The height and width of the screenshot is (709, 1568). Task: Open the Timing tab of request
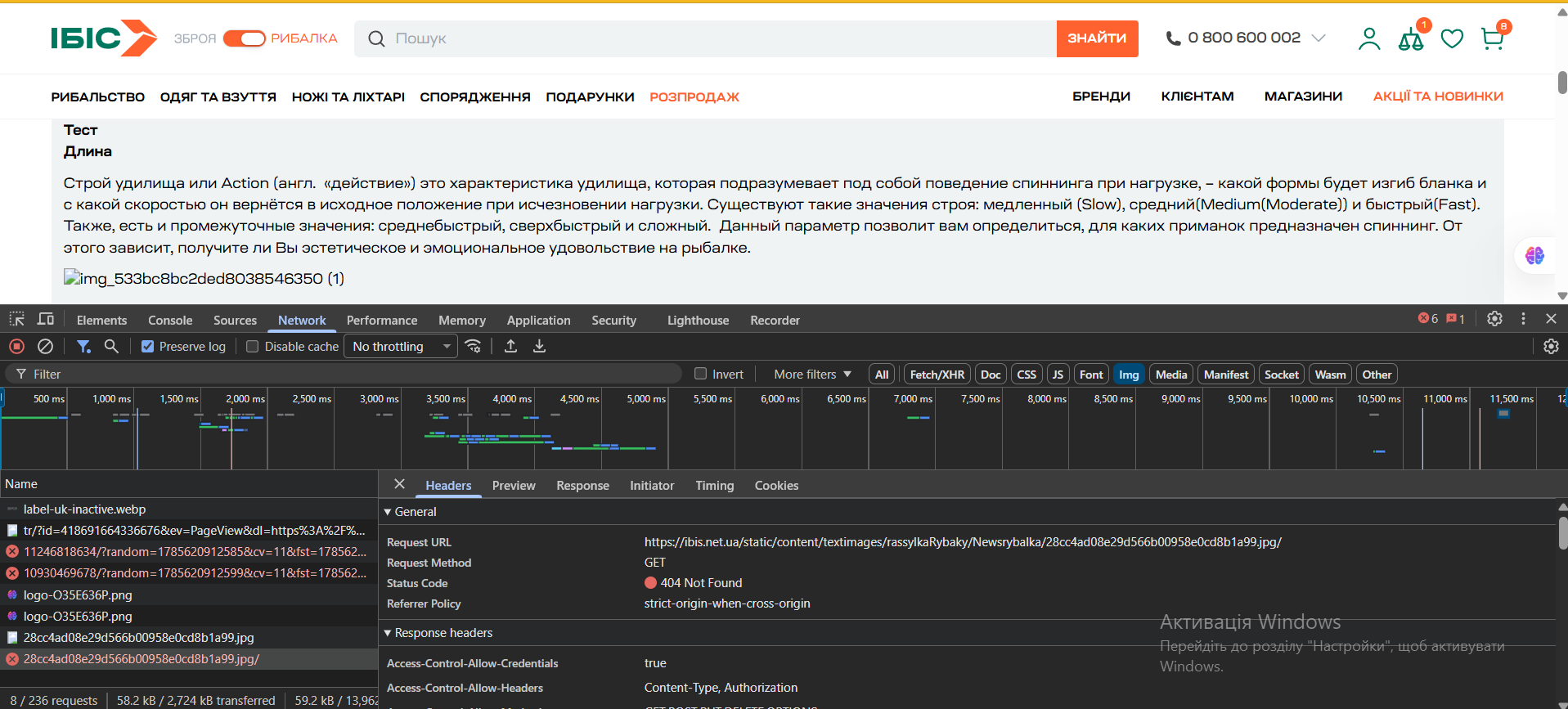pyautogui.click(x=714, y=486)
